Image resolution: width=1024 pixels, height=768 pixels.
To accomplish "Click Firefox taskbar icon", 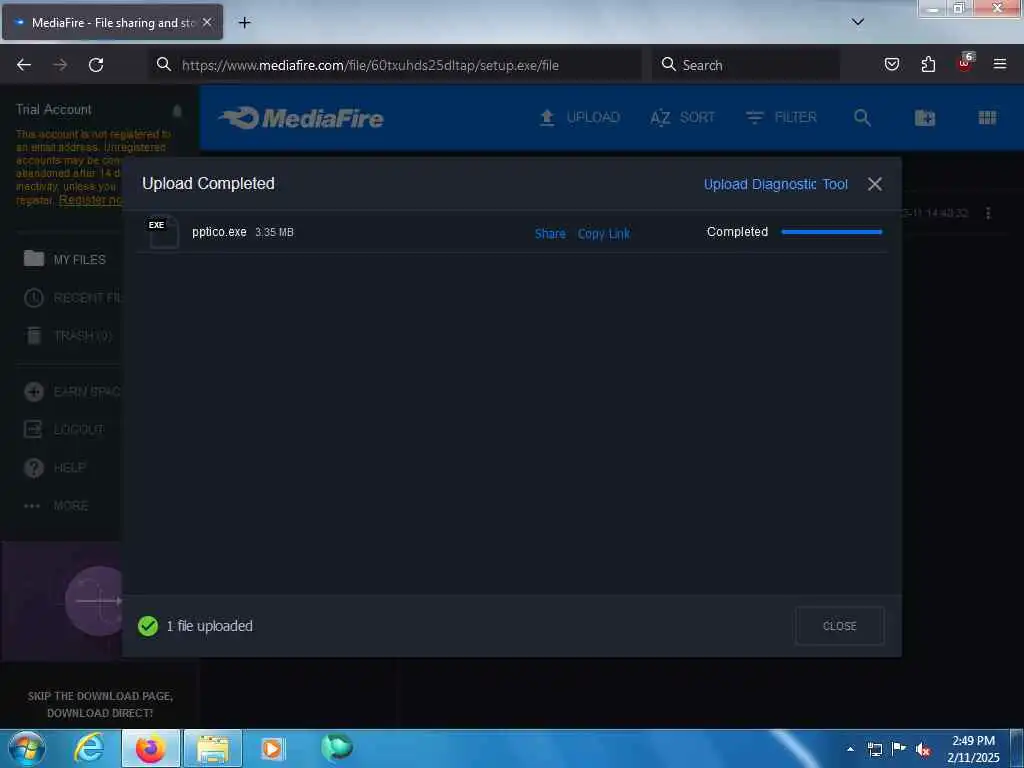I will 150,748.
